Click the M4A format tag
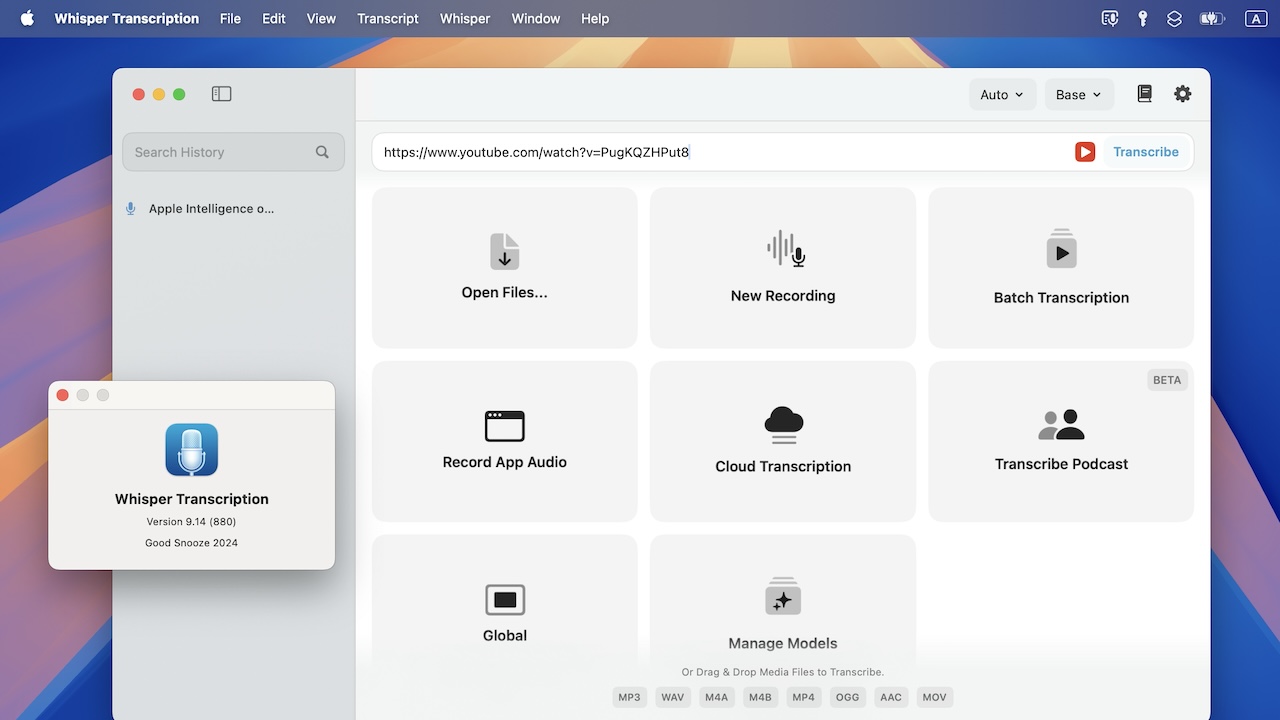Image resolution: width=1280 pixels, height=720 pixels. 716,697
